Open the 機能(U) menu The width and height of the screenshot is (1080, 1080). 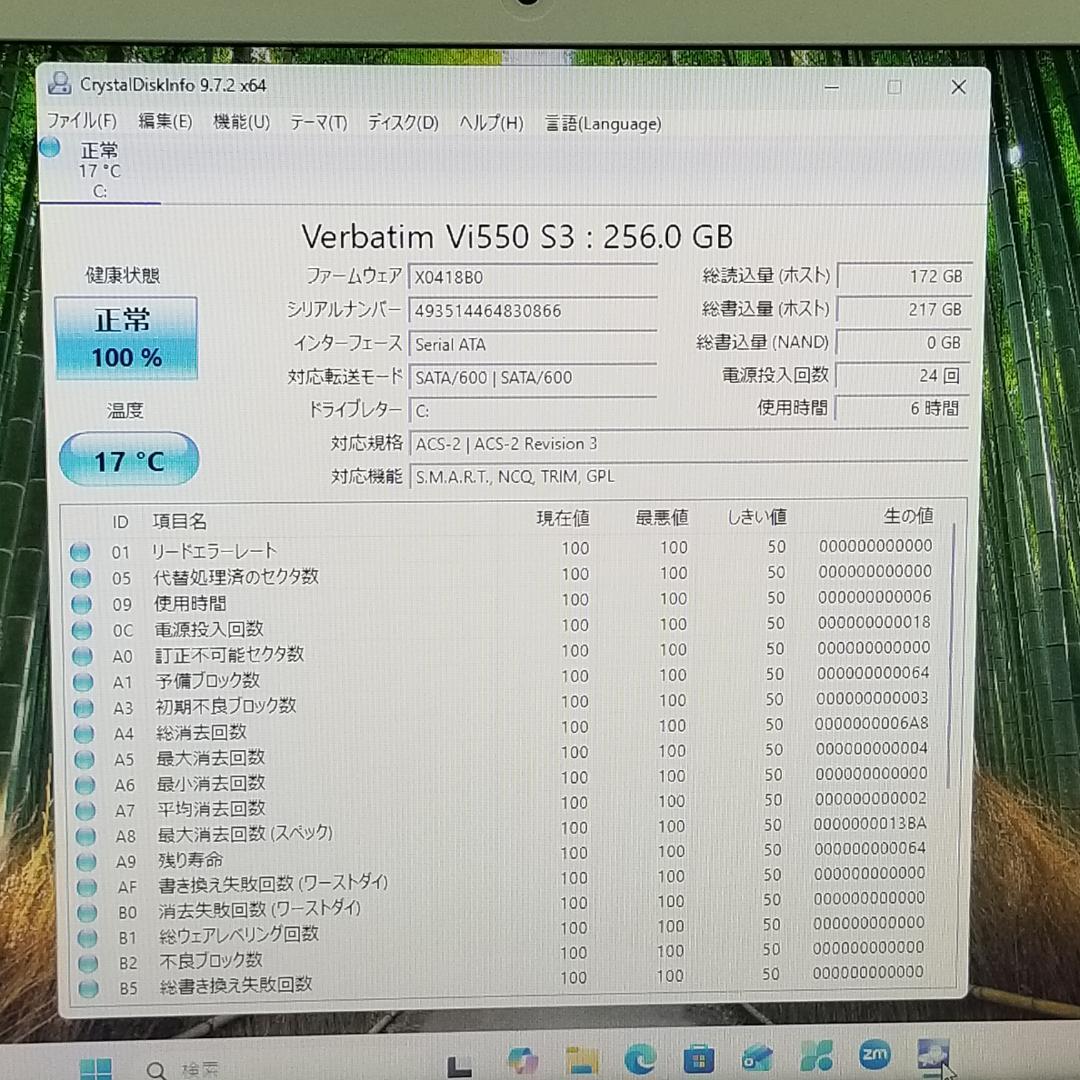coord(241,123)
